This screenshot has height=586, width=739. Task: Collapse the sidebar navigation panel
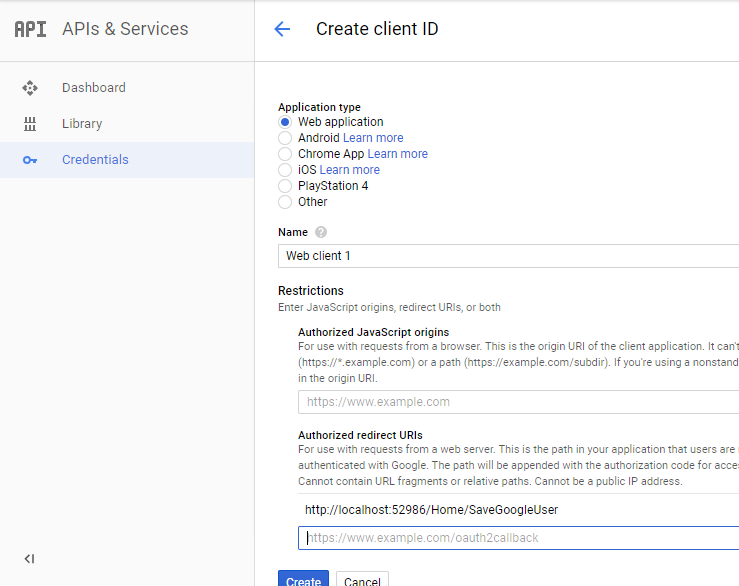(x=29, y=558)
